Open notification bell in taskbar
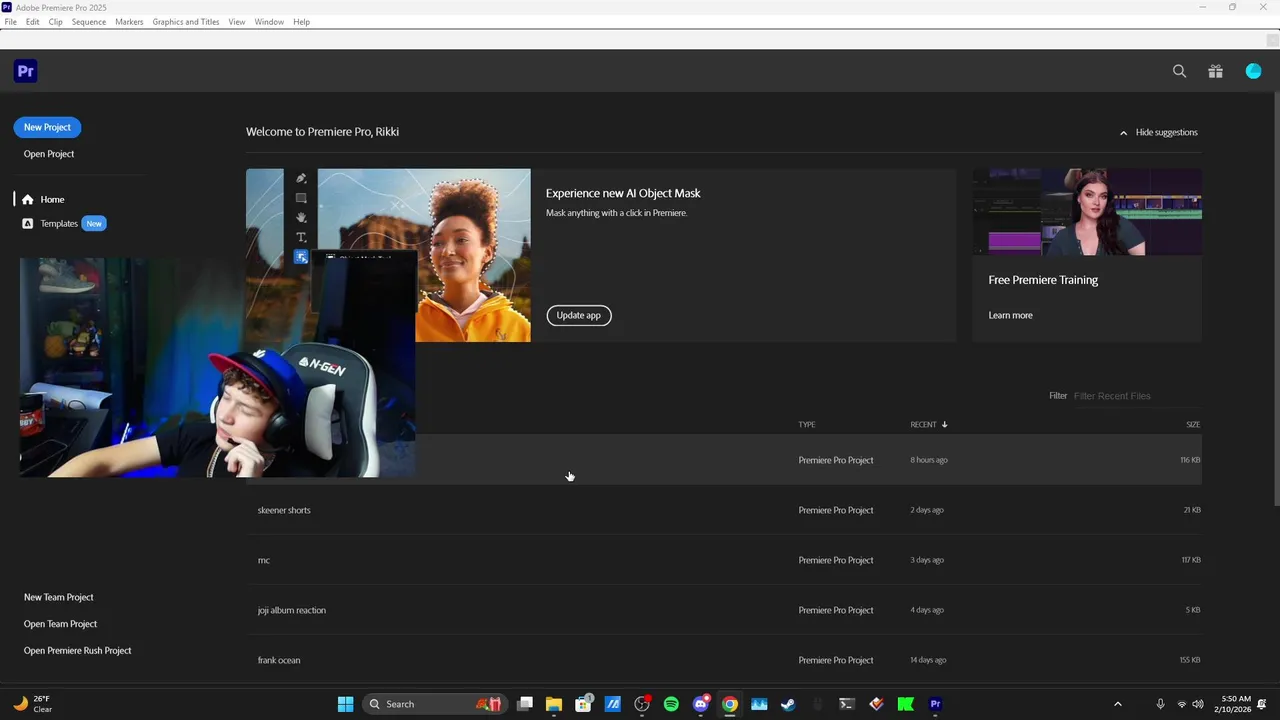The image size is (1280, 720). [1262, 704]
